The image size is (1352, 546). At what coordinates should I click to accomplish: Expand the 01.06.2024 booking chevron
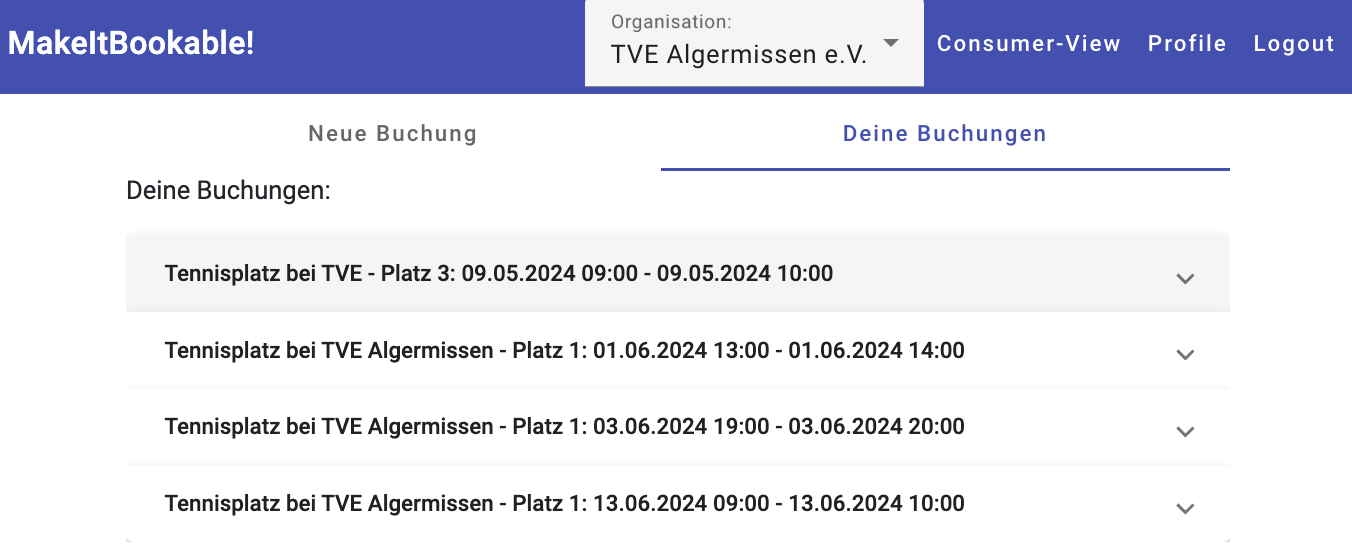(1185, 354)
